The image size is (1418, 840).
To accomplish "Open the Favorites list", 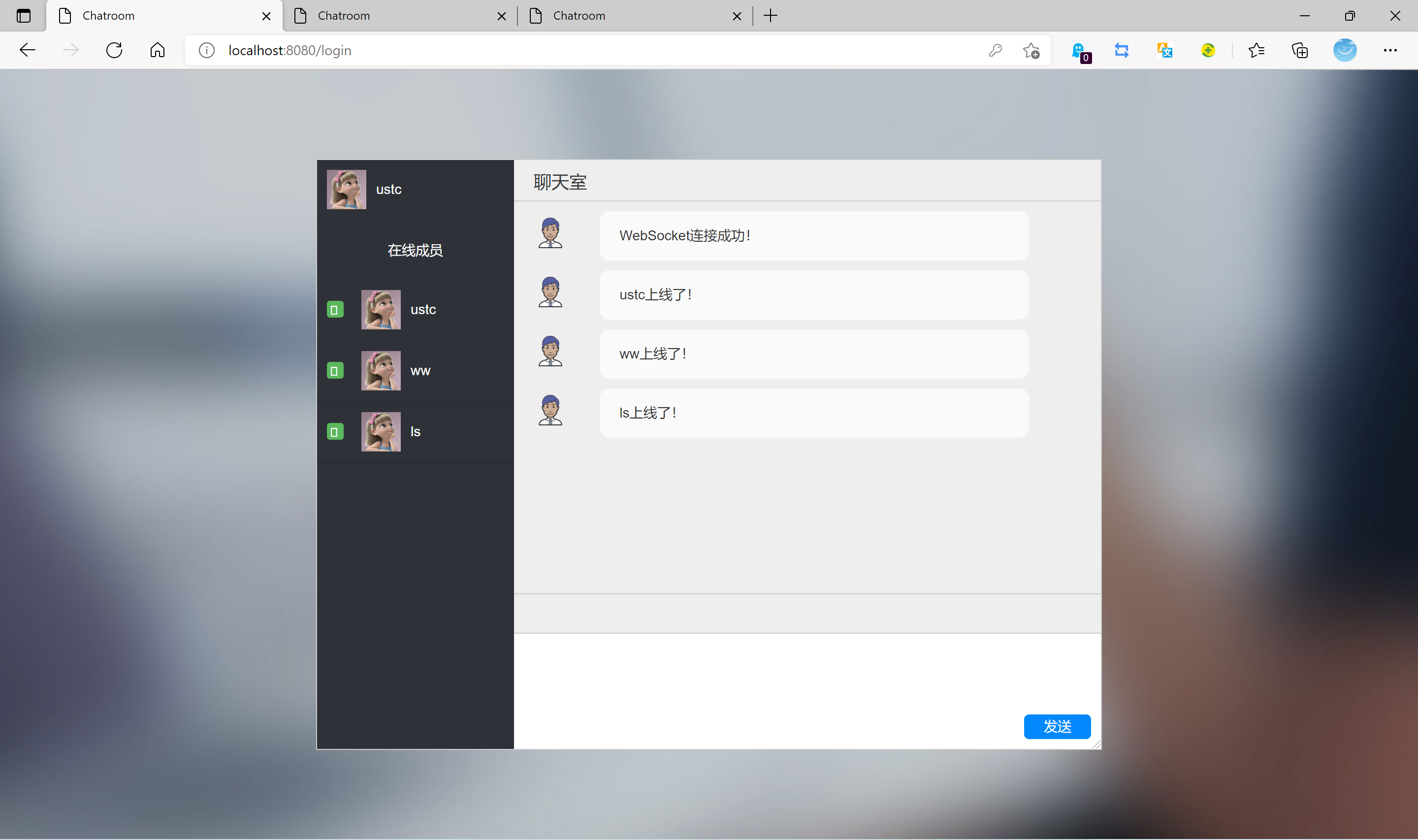I will coord(1256,50).
